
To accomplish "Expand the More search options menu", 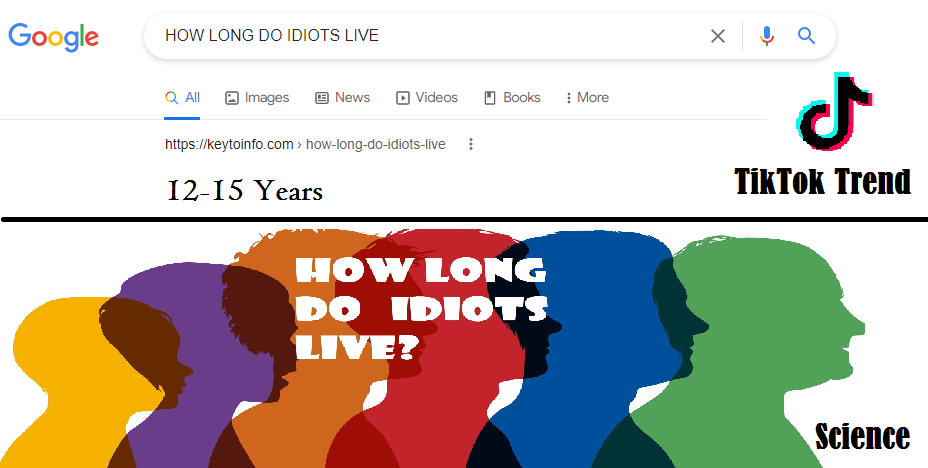I will tap(586, 98).
